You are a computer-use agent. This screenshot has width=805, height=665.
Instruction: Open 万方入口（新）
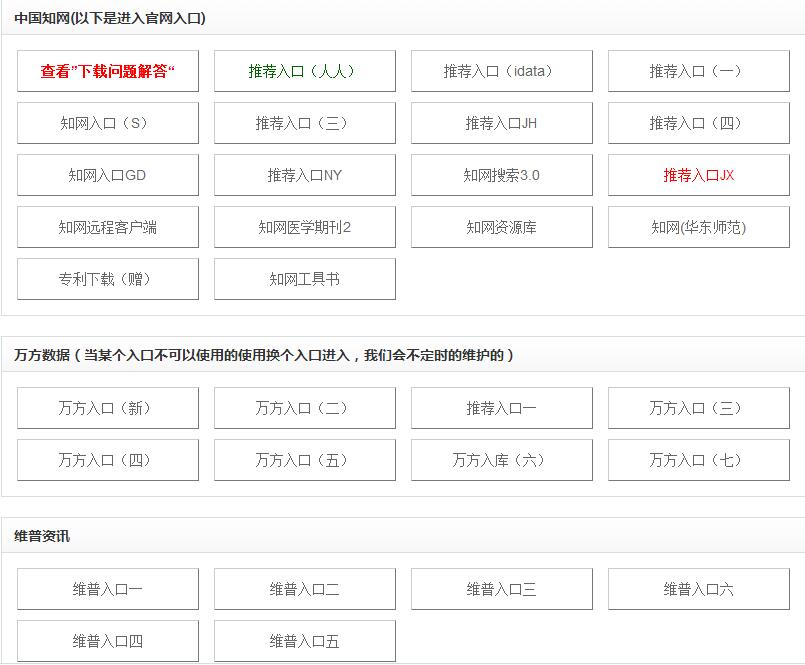click(x=108, y=408)
